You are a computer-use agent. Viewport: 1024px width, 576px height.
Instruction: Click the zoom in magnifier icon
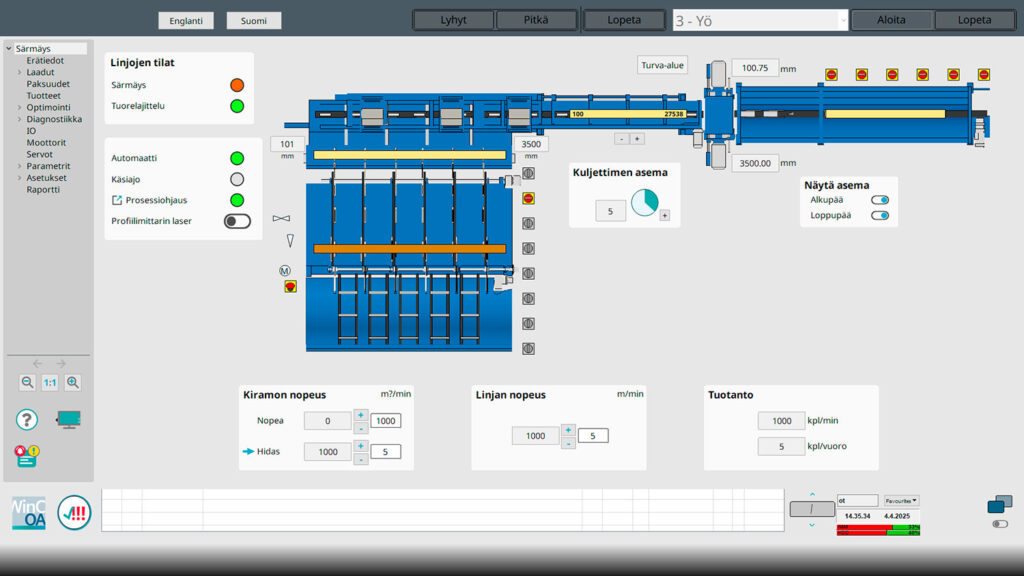coord(73,382)
